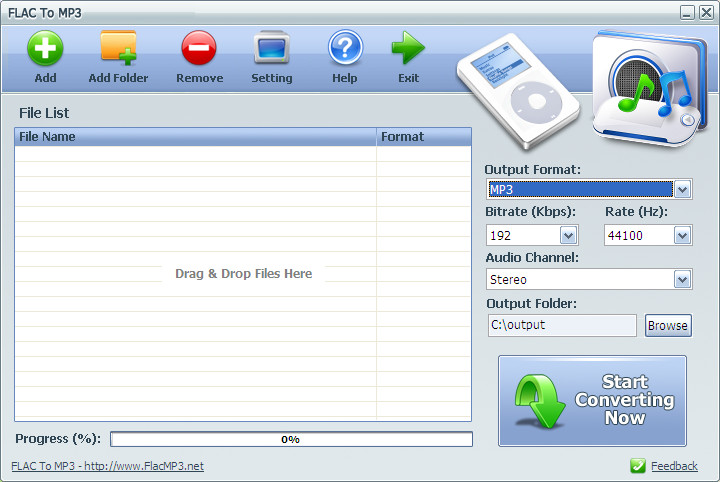This screenshot has height=482, width=720.
Task: Open Help via question mark icon
Action: coord(345,48)
